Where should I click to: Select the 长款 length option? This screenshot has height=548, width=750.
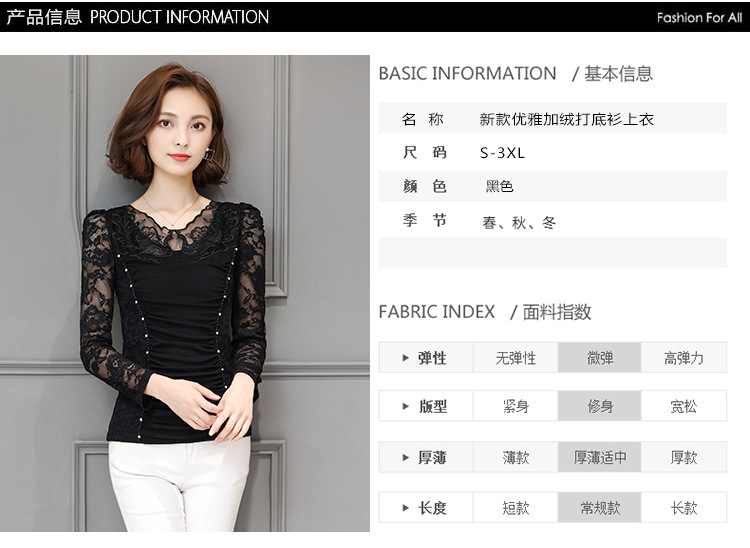(684, 508)
